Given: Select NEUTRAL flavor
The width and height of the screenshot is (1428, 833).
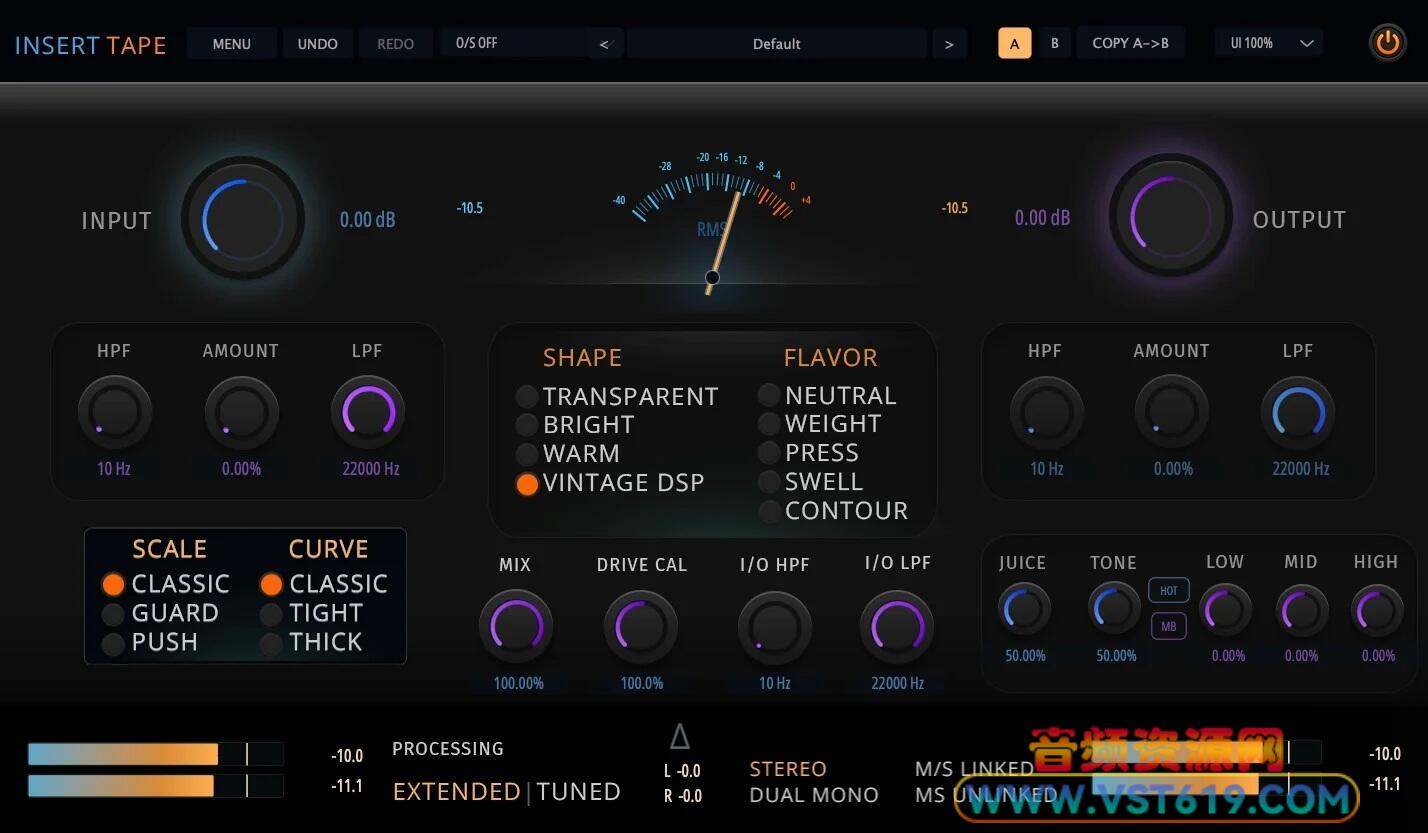Looking at the screenshot, I should point(827,395).
